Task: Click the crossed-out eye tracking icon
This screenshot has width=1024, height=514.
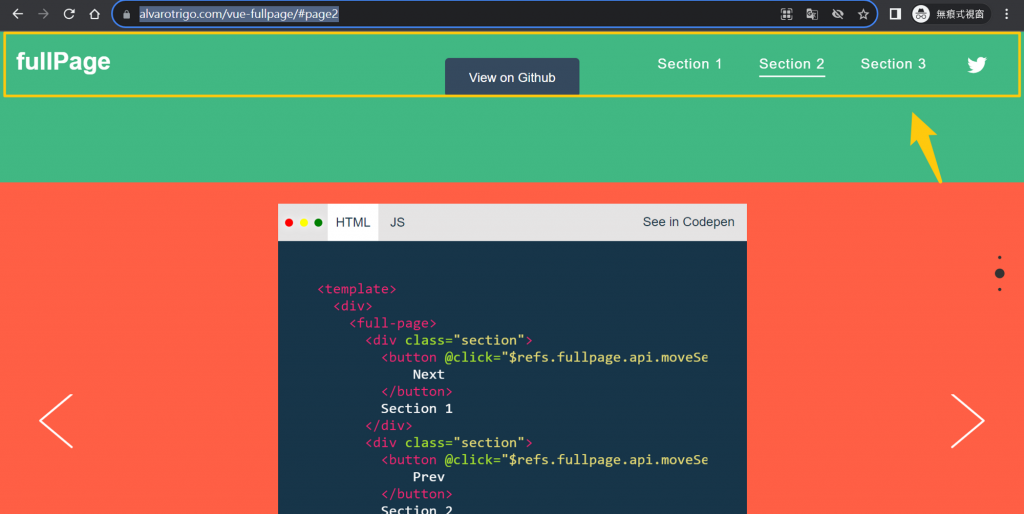Action: click(x=837, y=14)
